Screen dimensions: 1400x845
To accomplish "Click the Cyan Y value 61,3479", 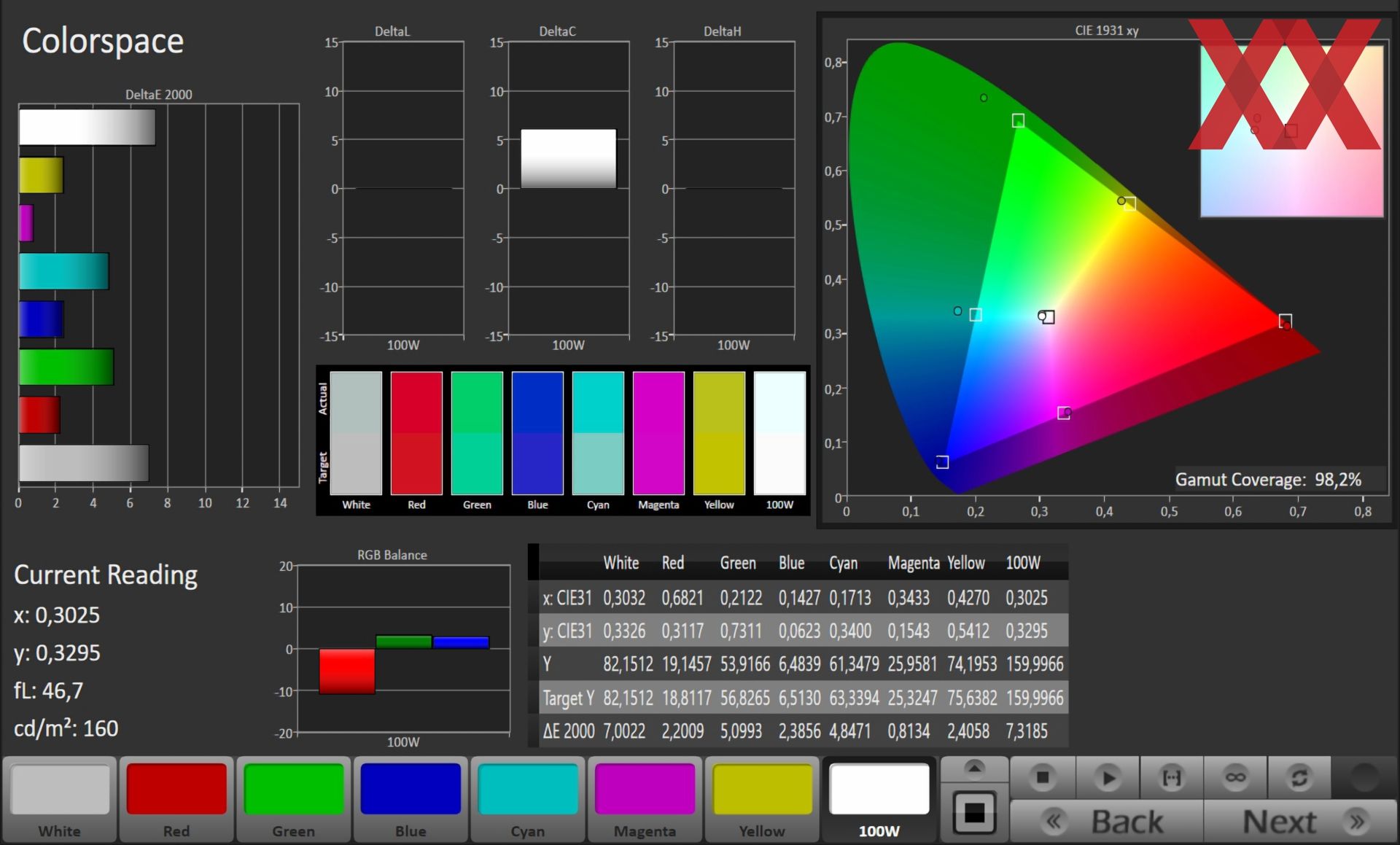I will tap(854, 664).
